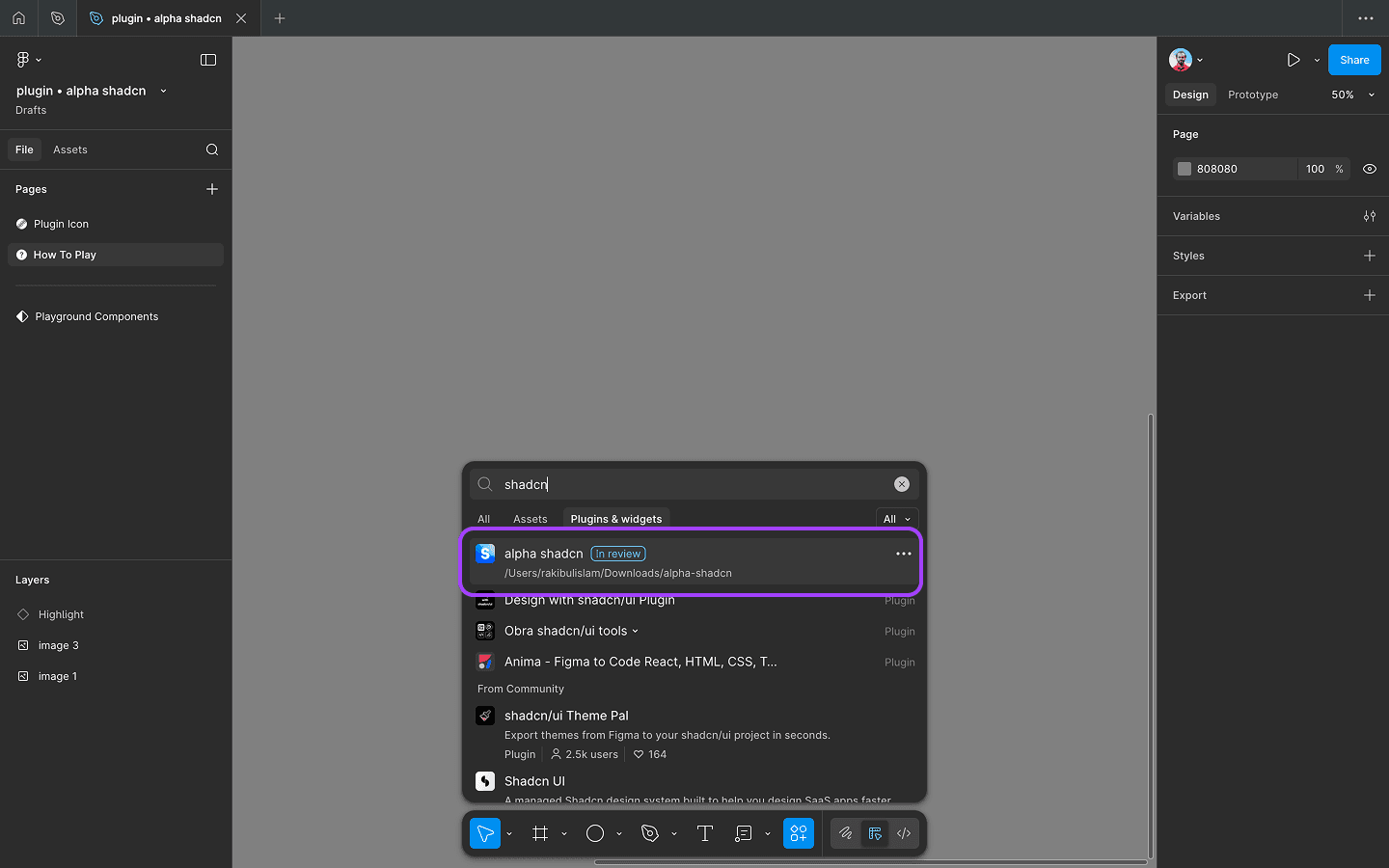This screenshot has height=868, width=1389.
Task: Select the Frame tool
Action: 541,833
